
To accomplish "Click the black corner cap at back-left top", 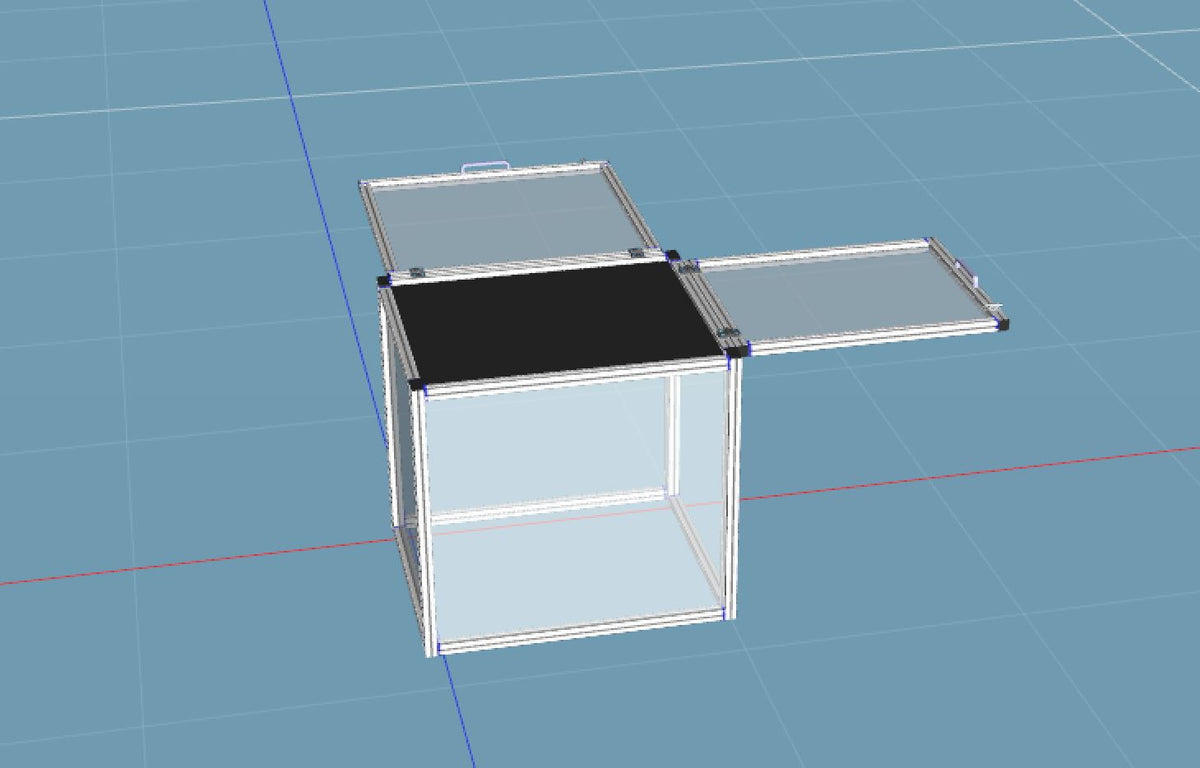I will tap(384, 282).
